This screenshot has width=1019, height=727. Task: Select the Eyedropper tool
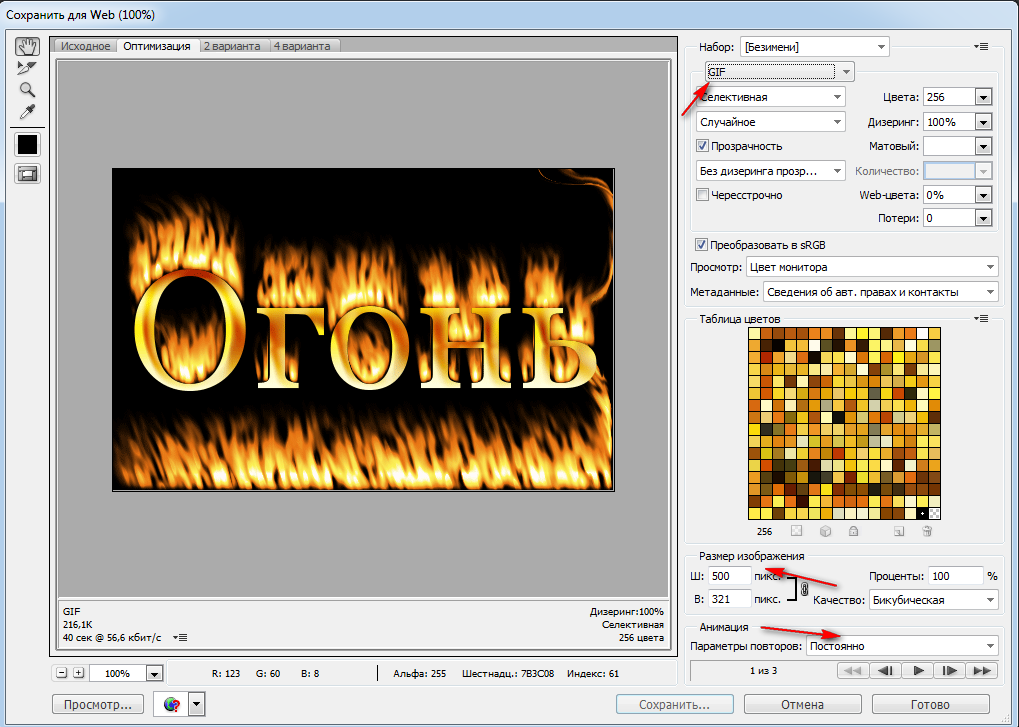coord(27,112)
